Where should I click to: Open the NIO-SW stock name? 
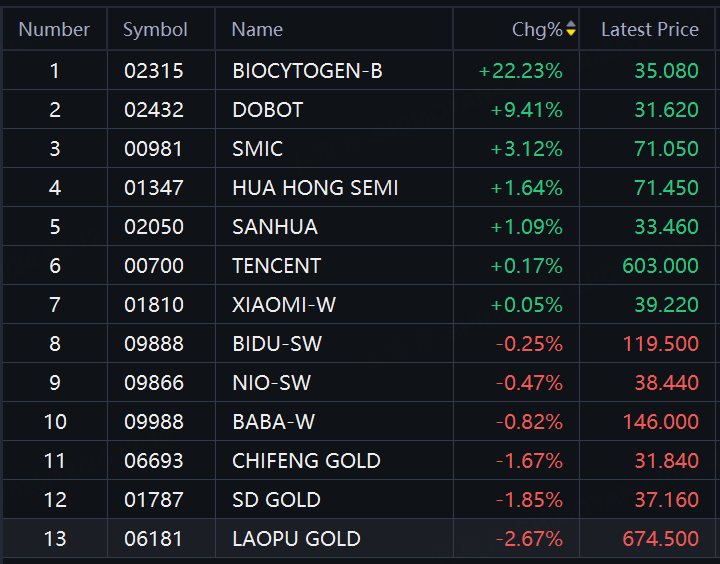coord(271,383)
